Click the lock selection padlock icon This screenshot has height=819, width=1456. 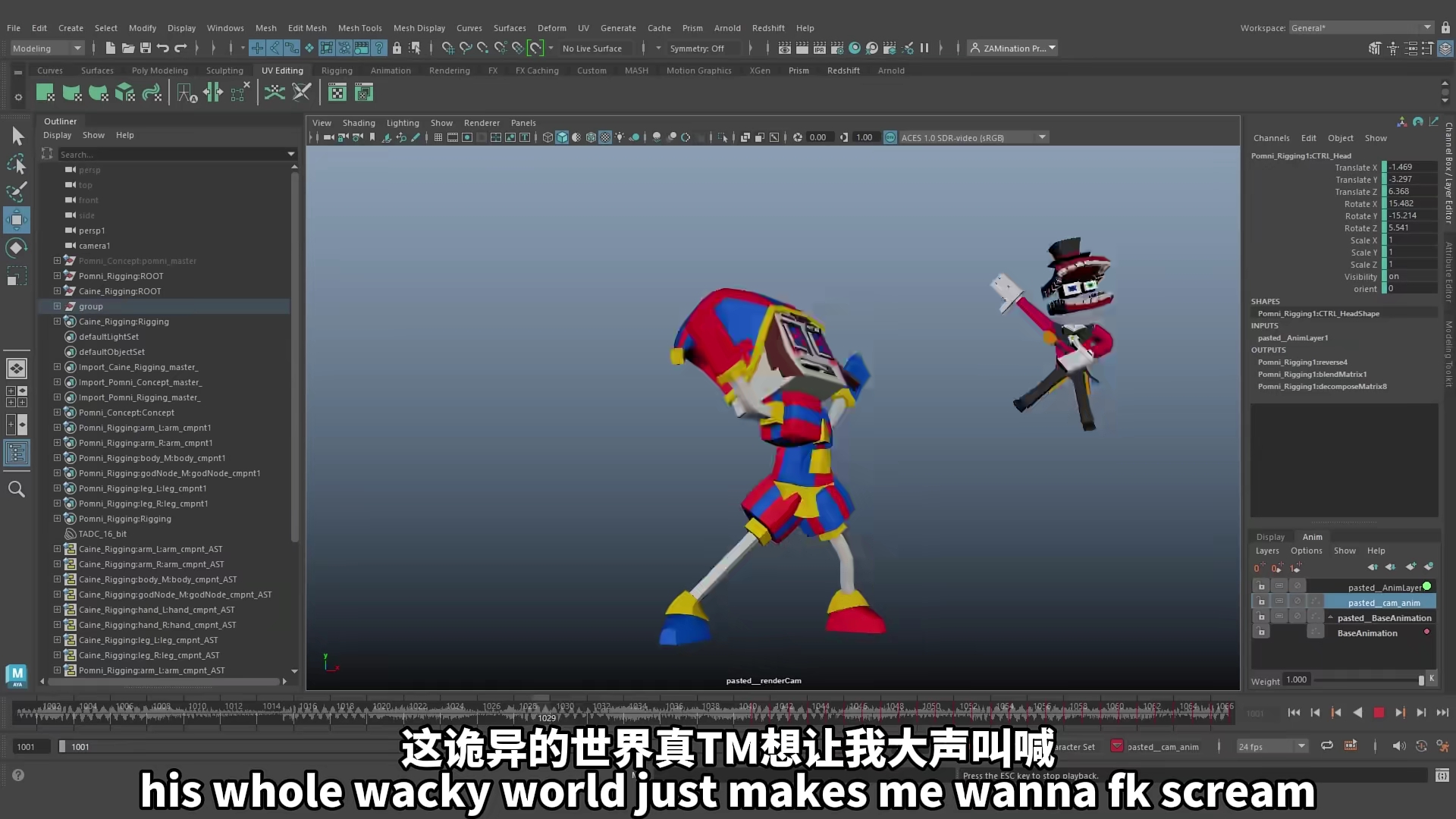[397, 48]
